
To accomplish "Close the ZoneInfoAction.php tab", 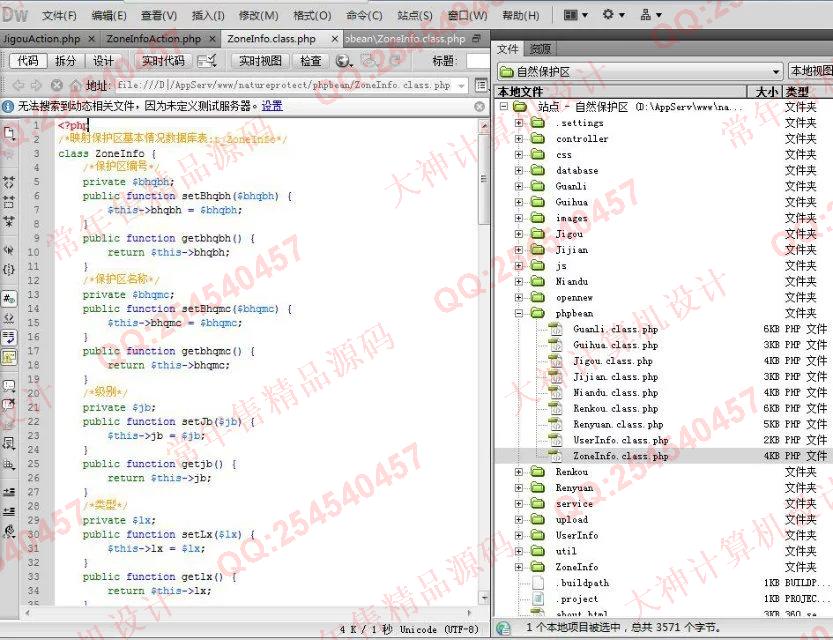I will [x=212, y=39].
